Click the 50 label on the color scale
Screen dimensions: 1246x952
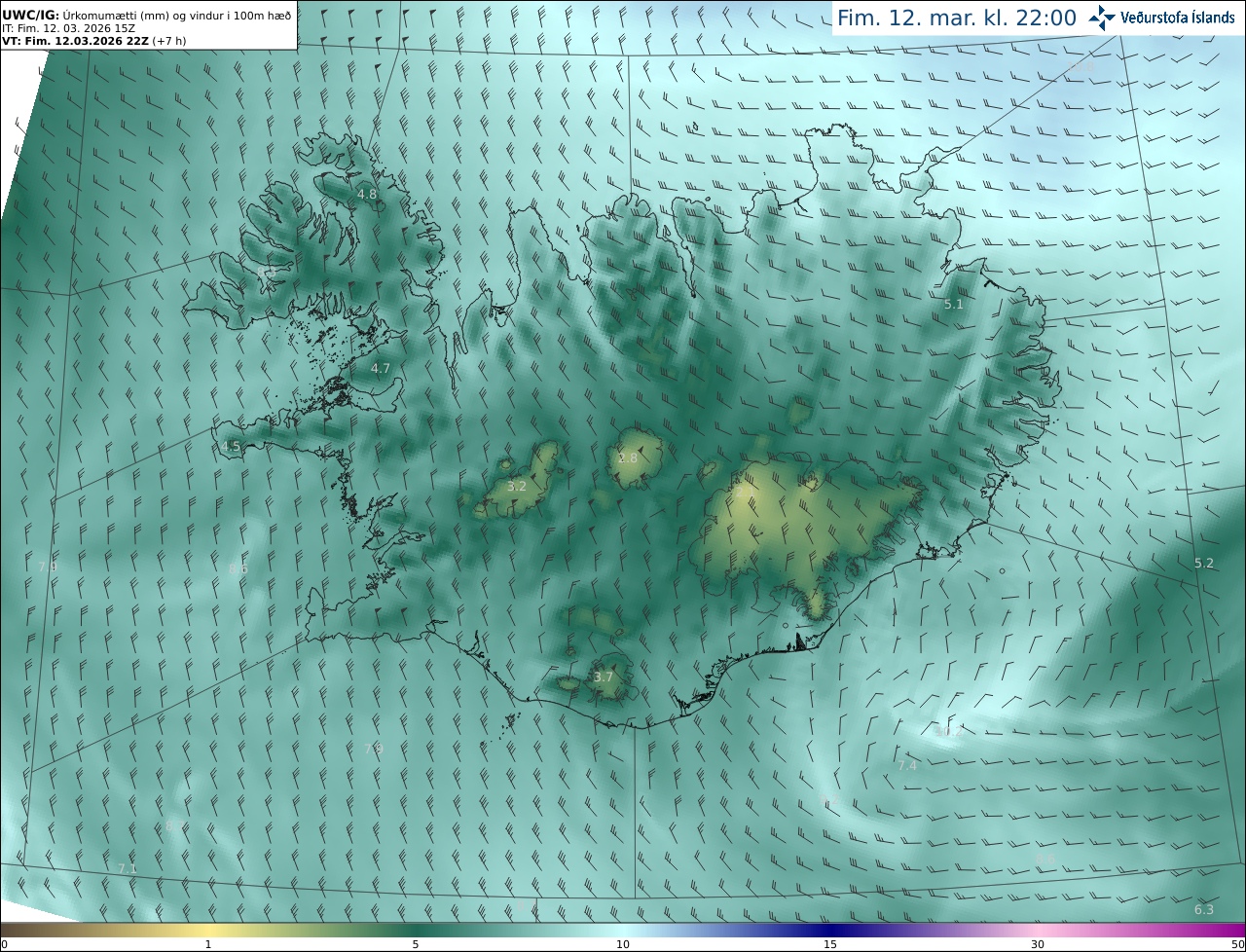1237,944
